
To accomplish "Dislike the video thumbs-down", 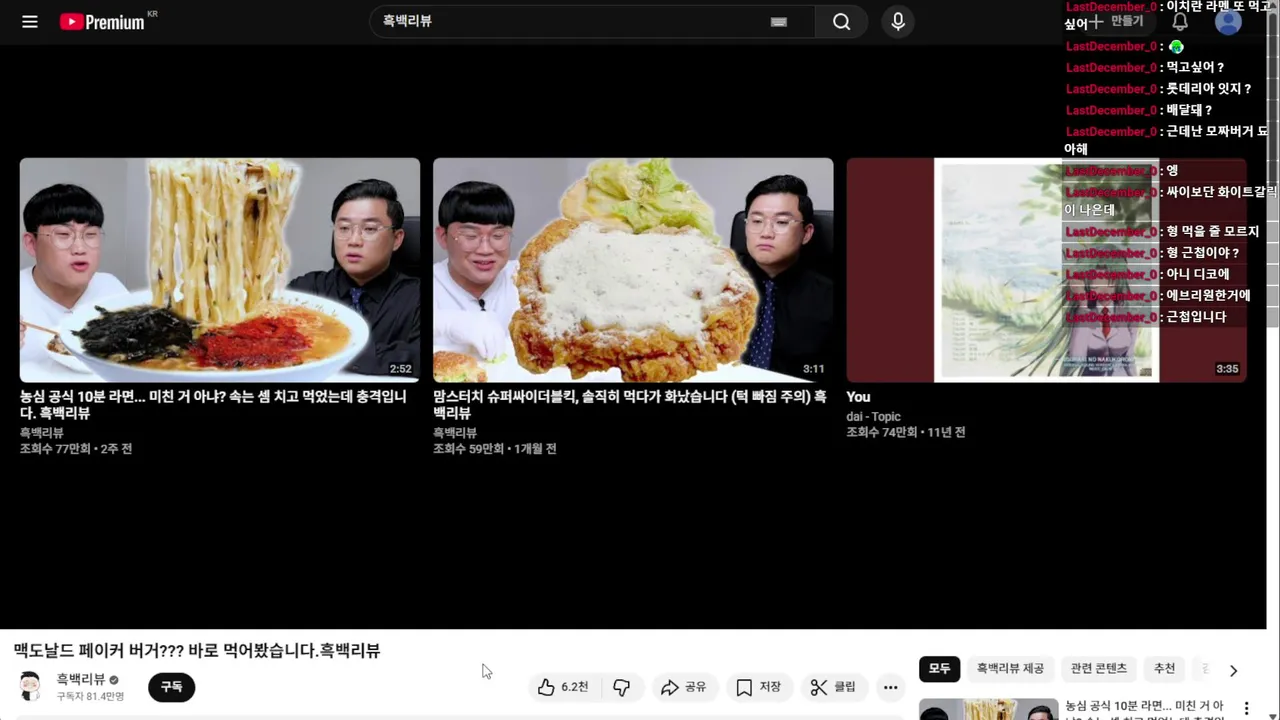I will 621,687.
